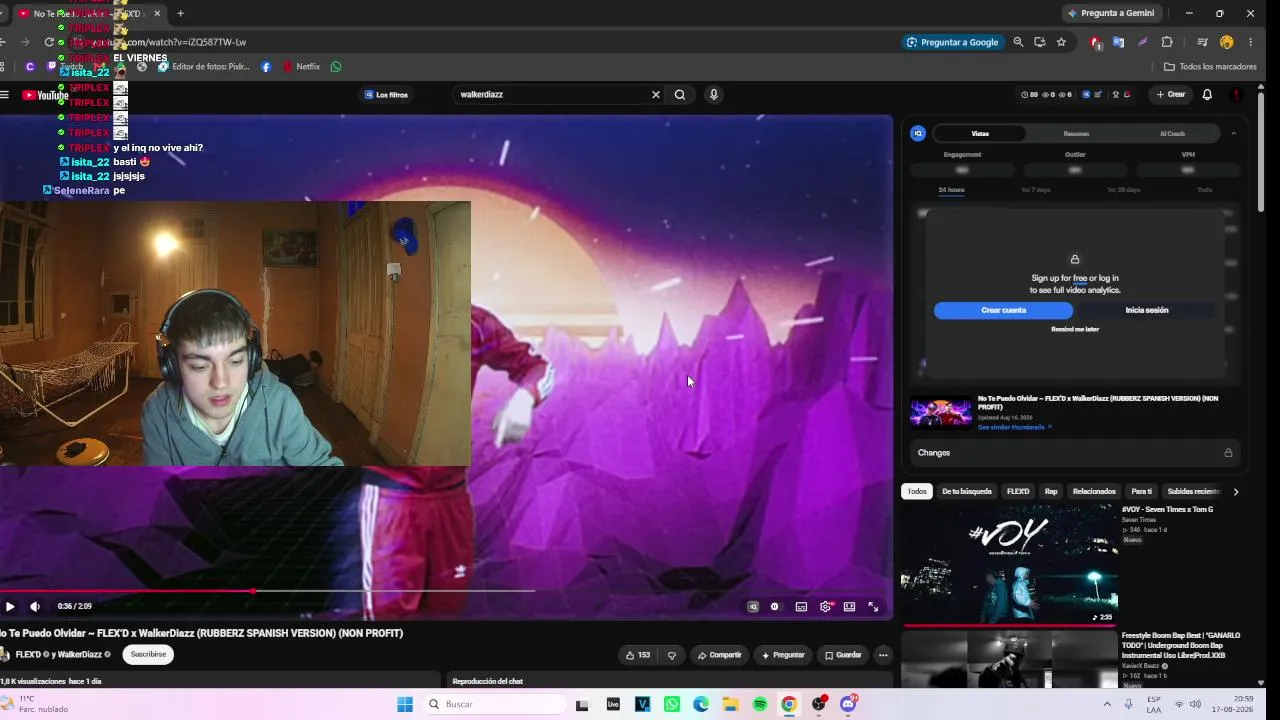Select the Relacionados filter chip
1280x720 pixels.
pos(1094,492)
